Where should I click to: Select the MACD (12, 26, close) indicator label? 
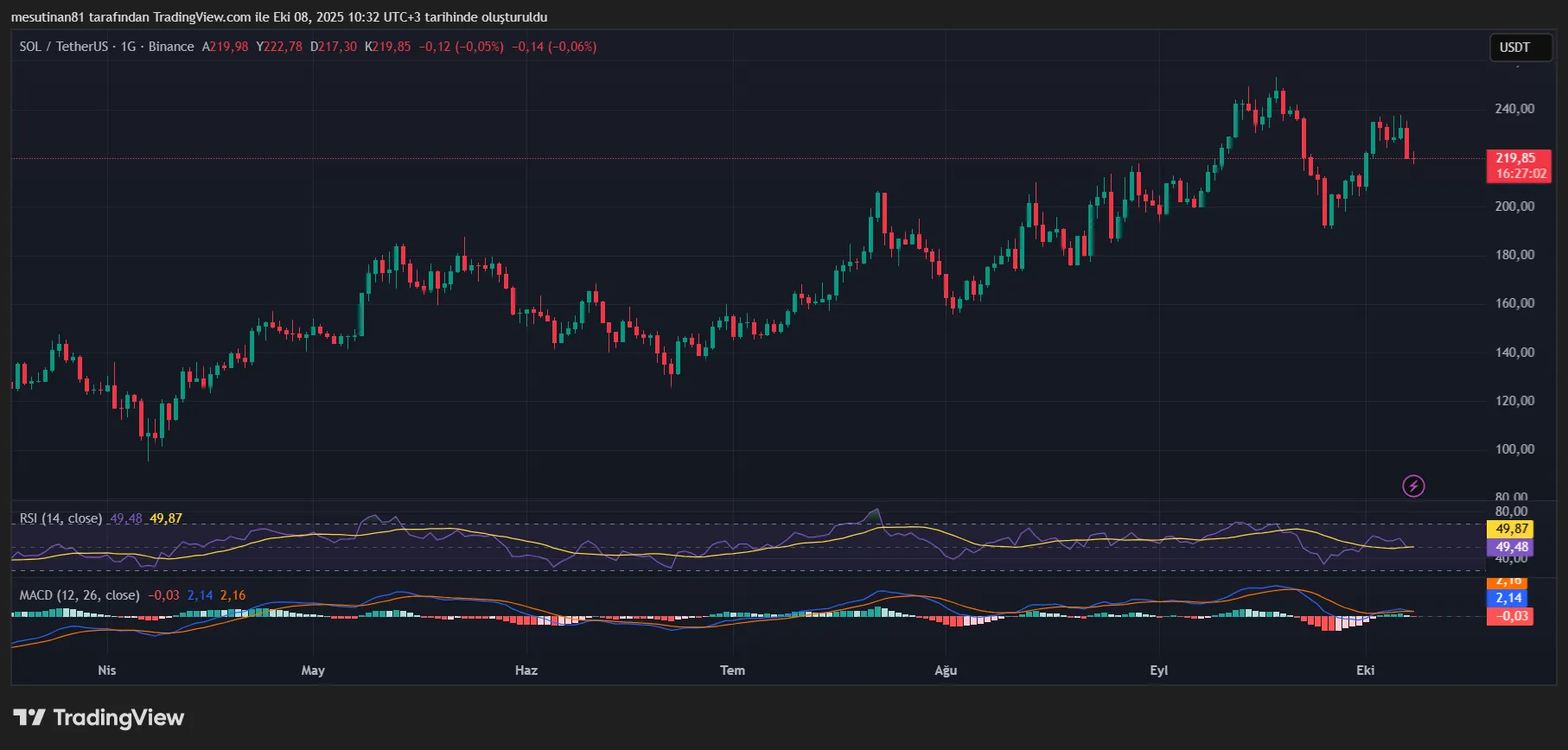pos(79,595)
